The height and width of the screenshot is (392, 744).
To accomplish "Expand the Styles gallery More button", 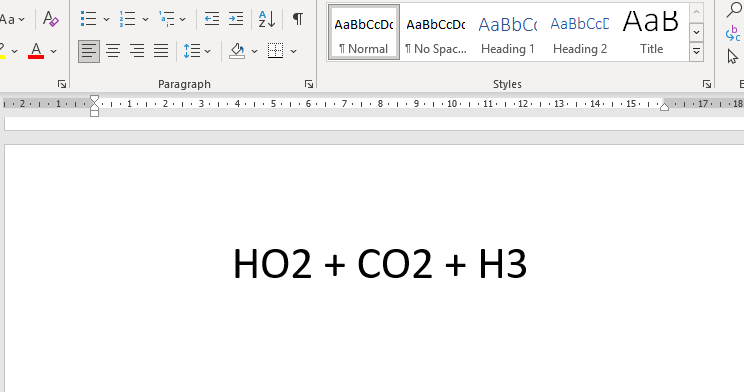I will click(x=697, y=51).
